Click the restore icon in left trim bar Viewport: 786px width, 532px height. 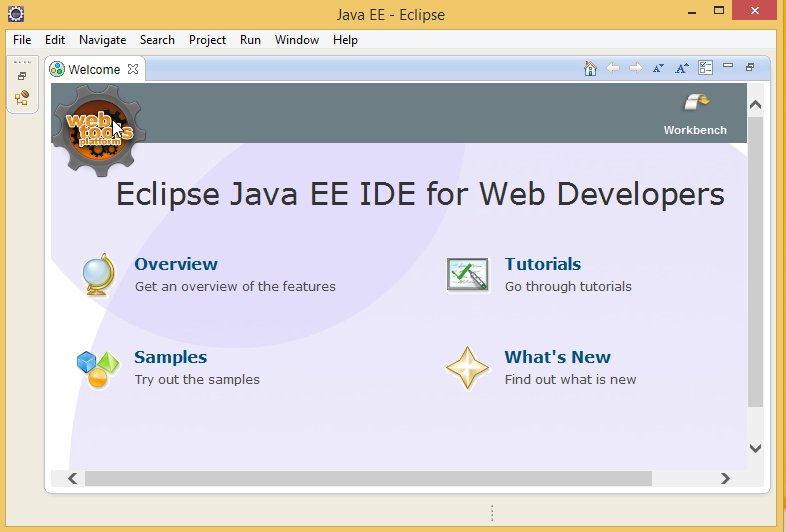pyautogui.click(x=22, y=76)
